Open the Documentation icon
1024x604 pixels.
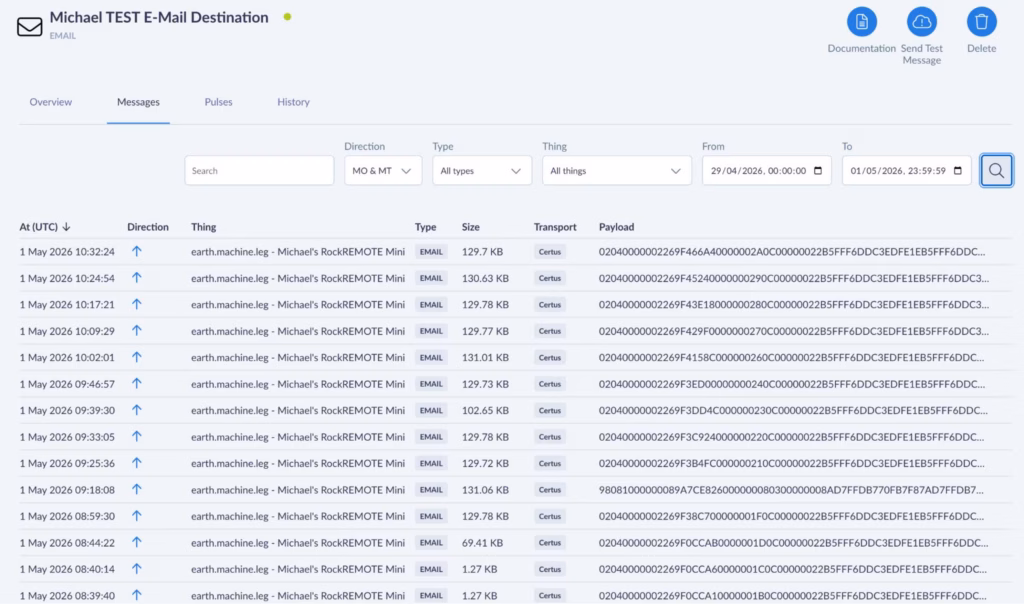(x=861, y=22)
